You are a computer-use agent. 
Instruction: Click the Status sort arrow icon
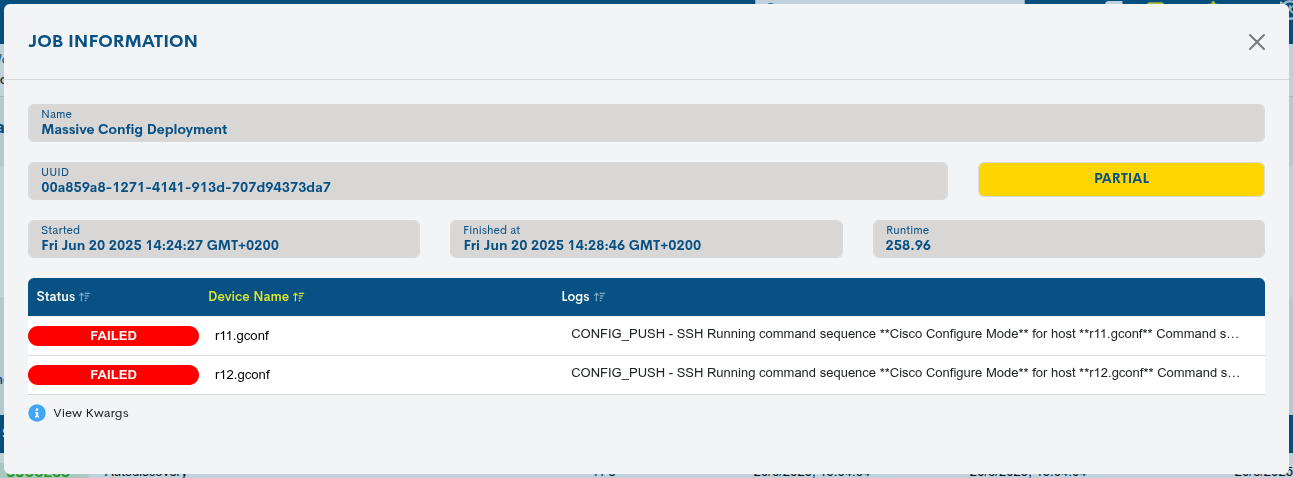tap(85, 297)
